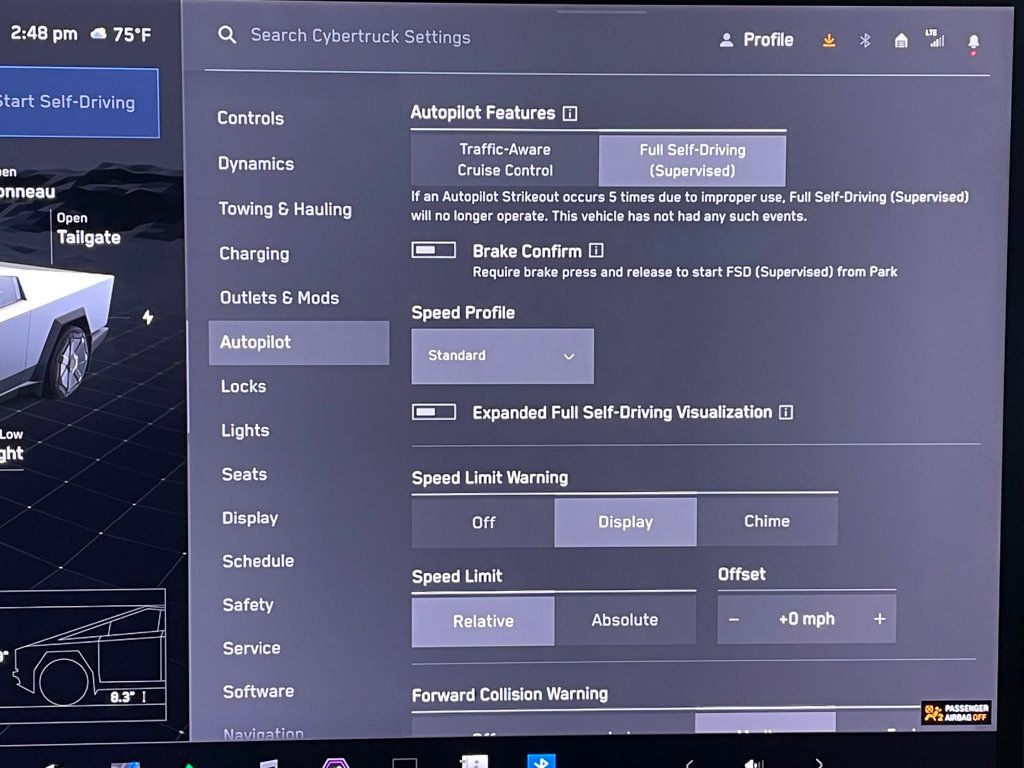The height and width of the screenshot is (768, 1024).
Task: Click the Forward Collision Warning heading
Action: pyautogui.click(x=510, y=694)
